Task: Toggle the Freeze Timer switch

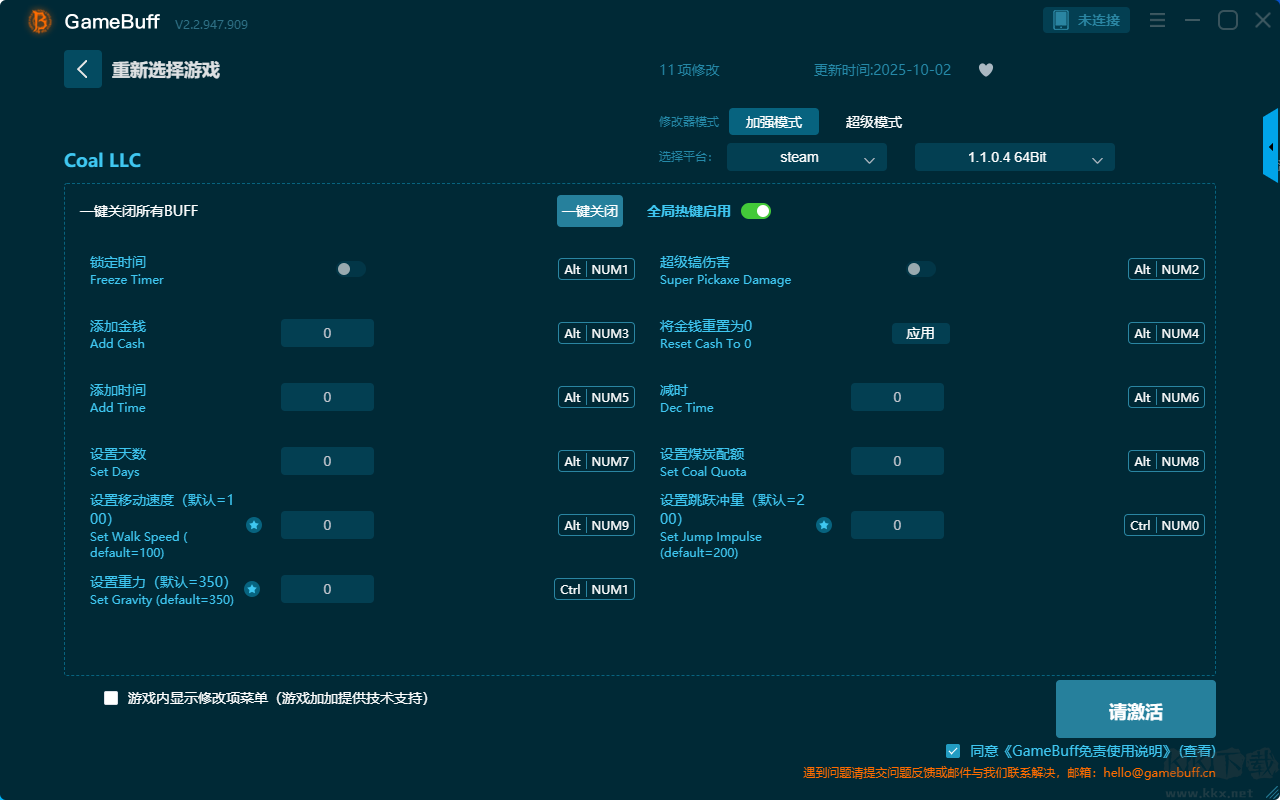Action: 351,269
